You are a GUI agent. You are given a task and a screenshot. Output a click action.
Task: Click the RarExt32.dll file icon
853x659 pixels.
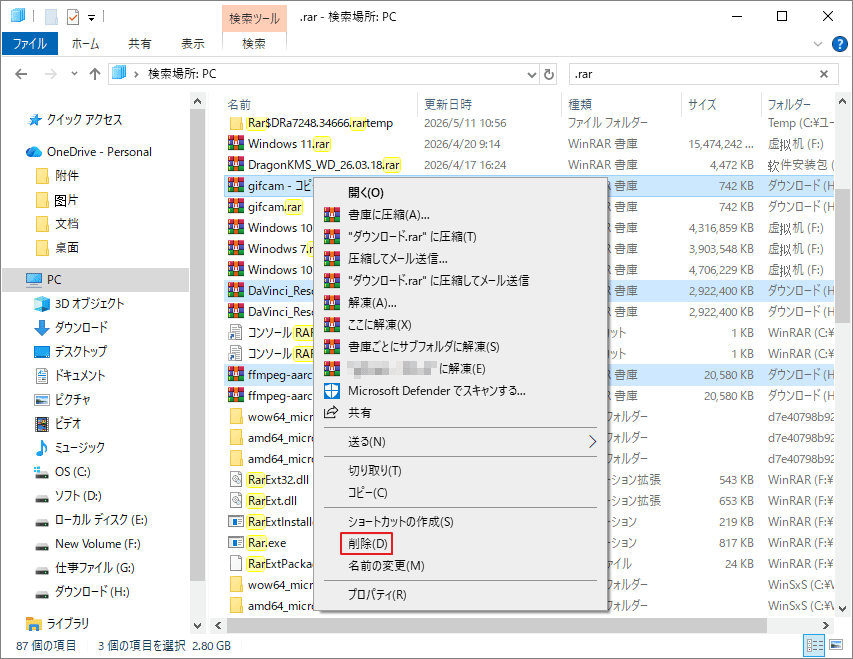point(236,479)
